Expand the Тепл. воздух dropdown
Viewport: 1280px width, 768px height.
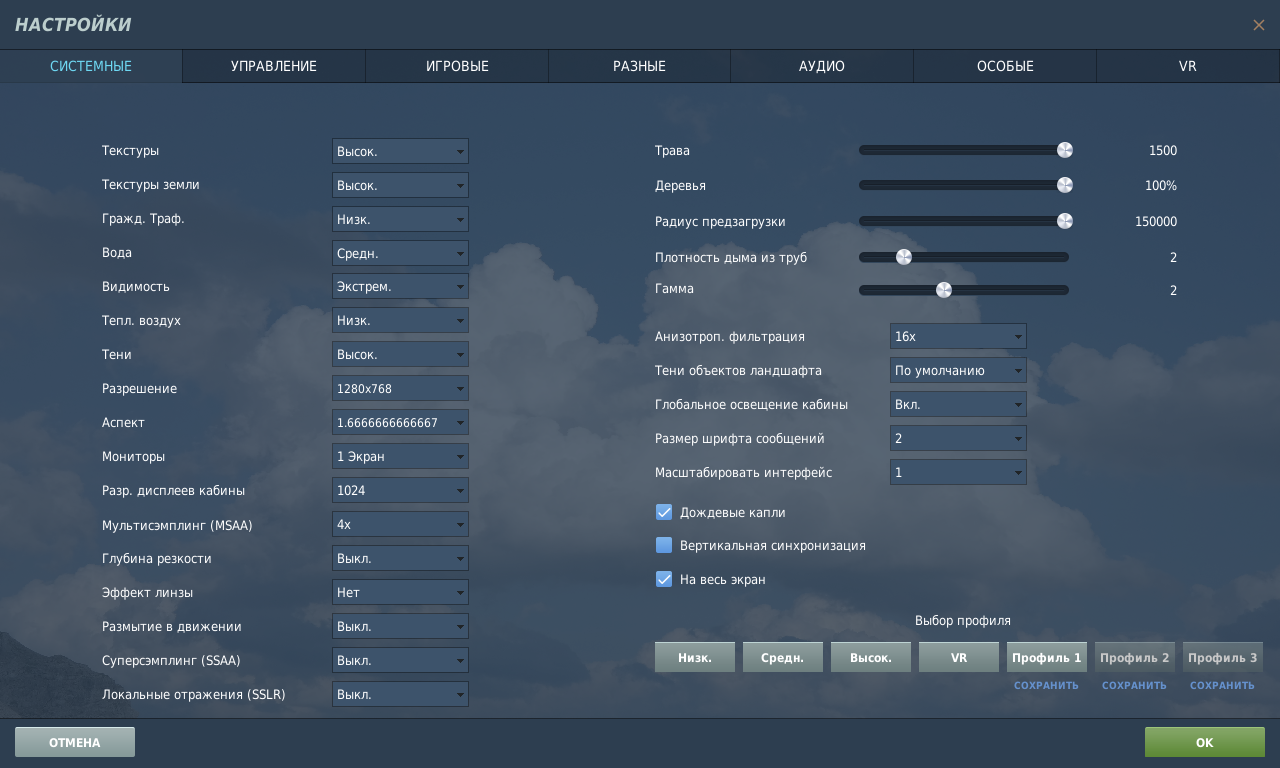[x=400, y=320]
